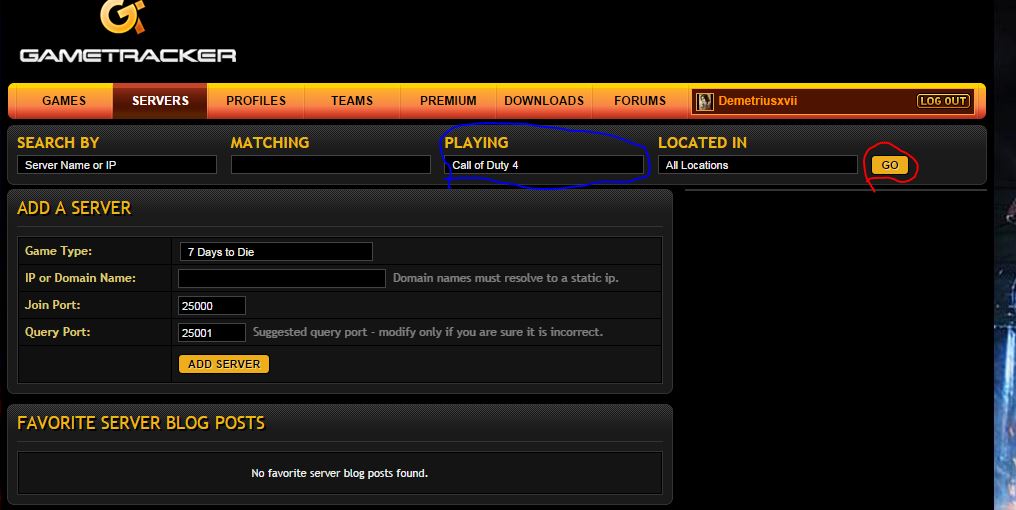Open the PREMIUM tab
The width and height of the screenshot is (1016, 510).
pos(448,100)
